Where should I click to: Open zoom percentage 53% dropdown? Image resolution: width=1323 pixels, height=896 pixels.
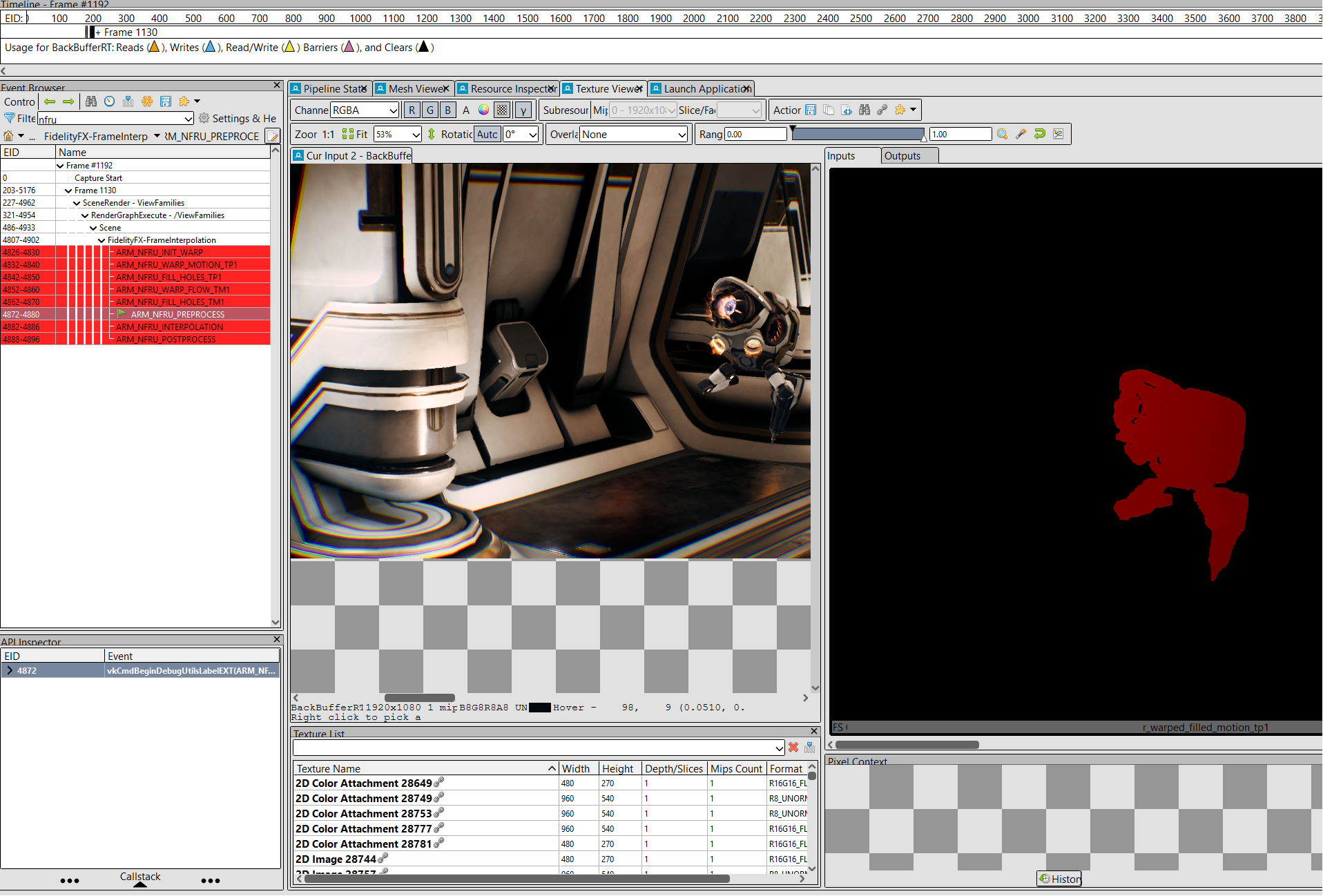pos(398,134)
